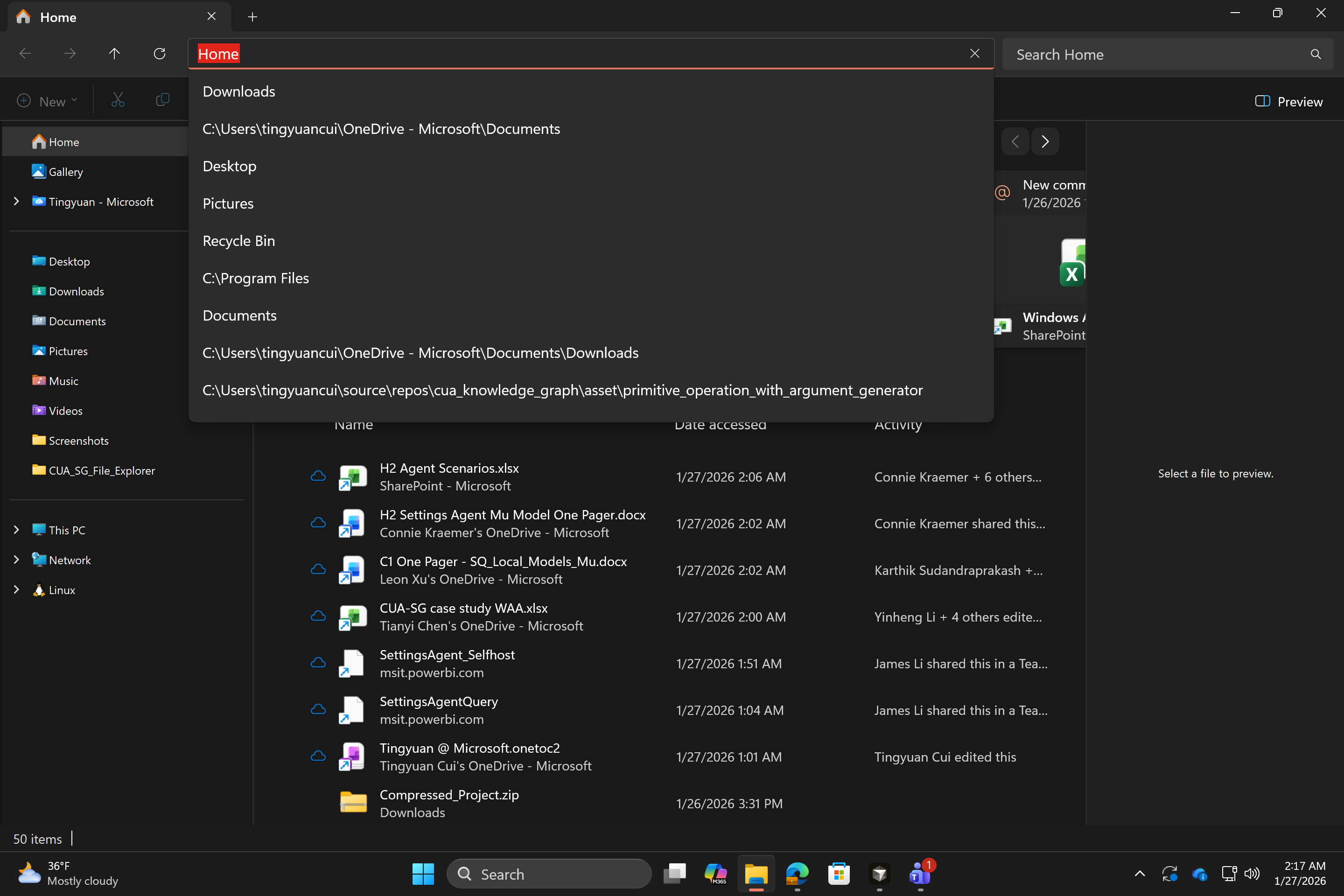
Task: Clear the address bar with X icon
Action: click(974, 54)
